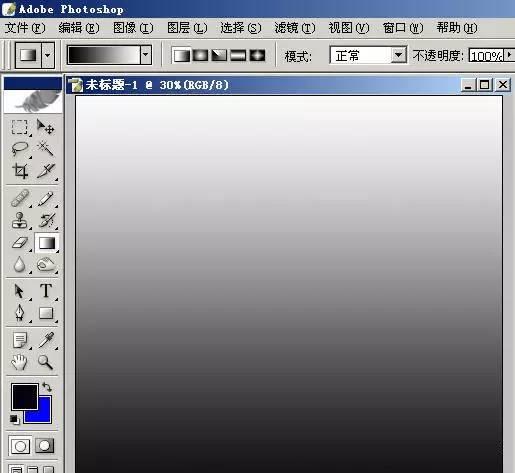The width and height of the screenshot is (515, 473).
Task: Activate the Zoom magnifier tool
Action: (45, 362)
